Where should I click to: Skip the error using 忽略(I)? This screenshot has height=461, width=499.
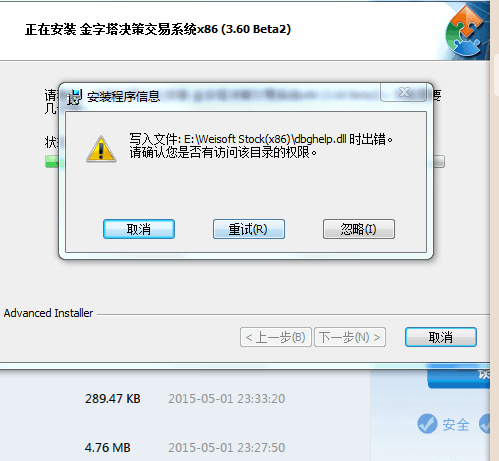tap(359, 229)
